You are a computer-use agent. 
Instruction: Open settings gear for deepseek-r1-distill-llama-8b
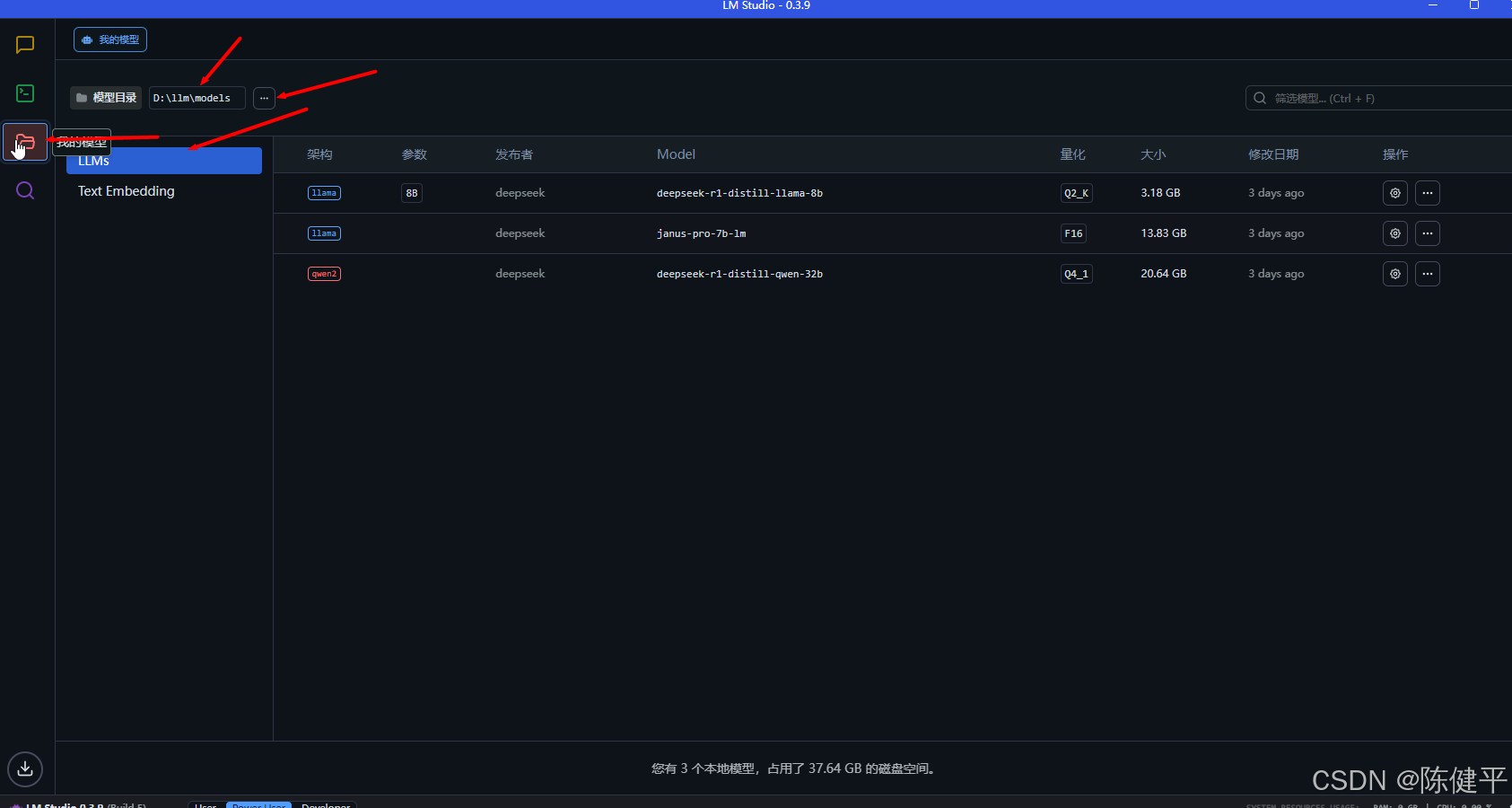1395,193
